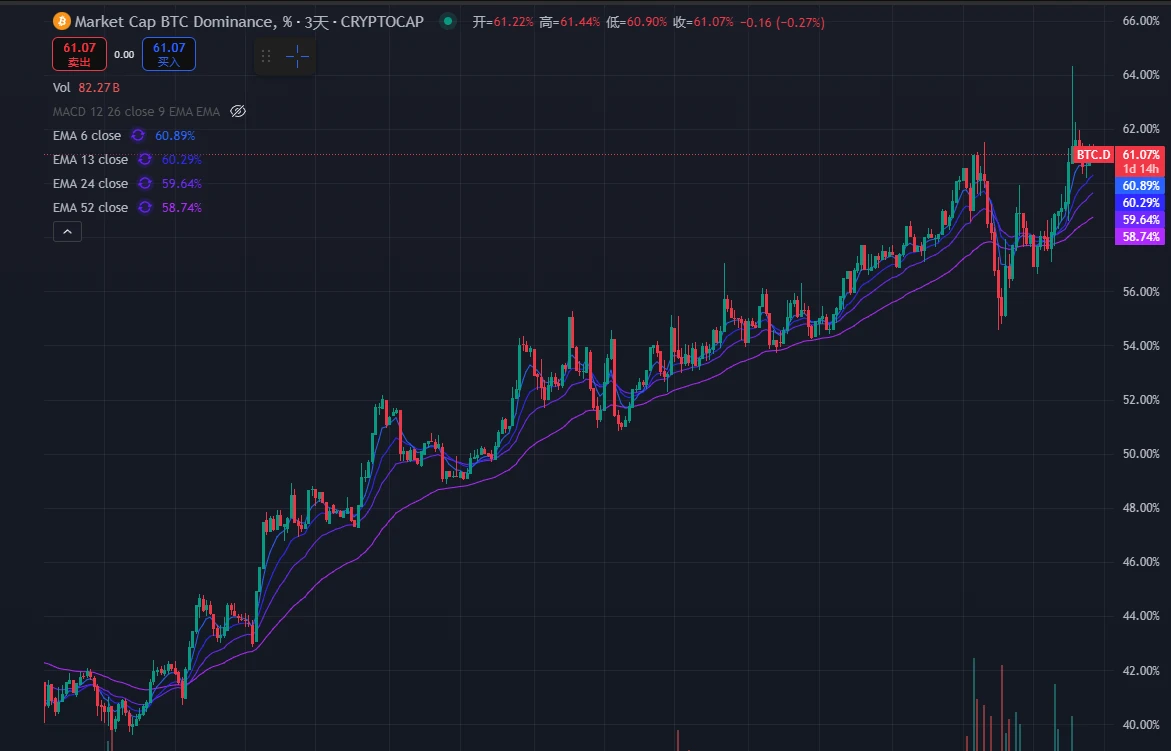Click the EMA 6 refresh icon

click(x=138, y=136)
